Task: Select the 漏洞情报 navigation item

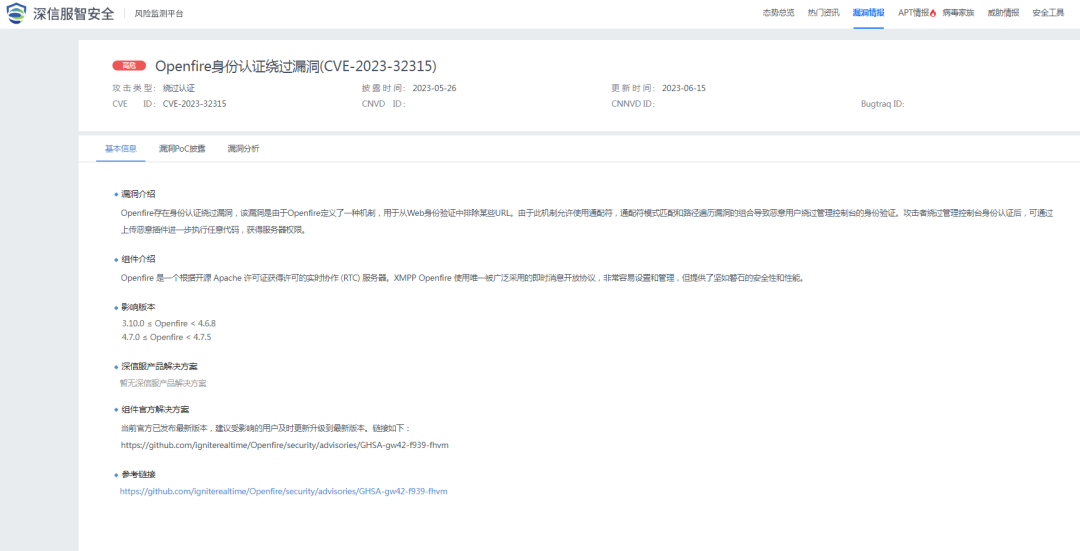Action: point(869,13)
